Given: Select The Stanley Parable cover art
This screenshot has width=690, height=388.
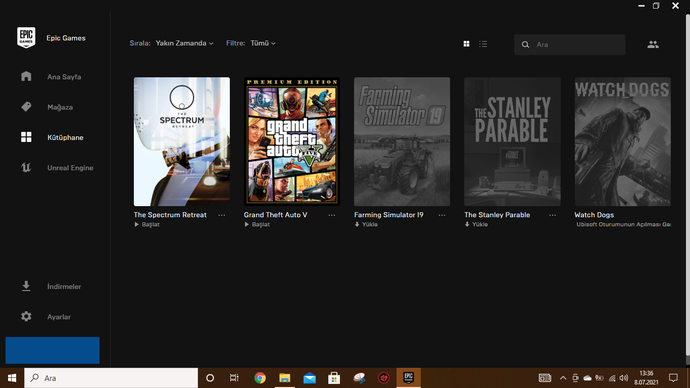Looking at the screenshot, I should [512, 142].
